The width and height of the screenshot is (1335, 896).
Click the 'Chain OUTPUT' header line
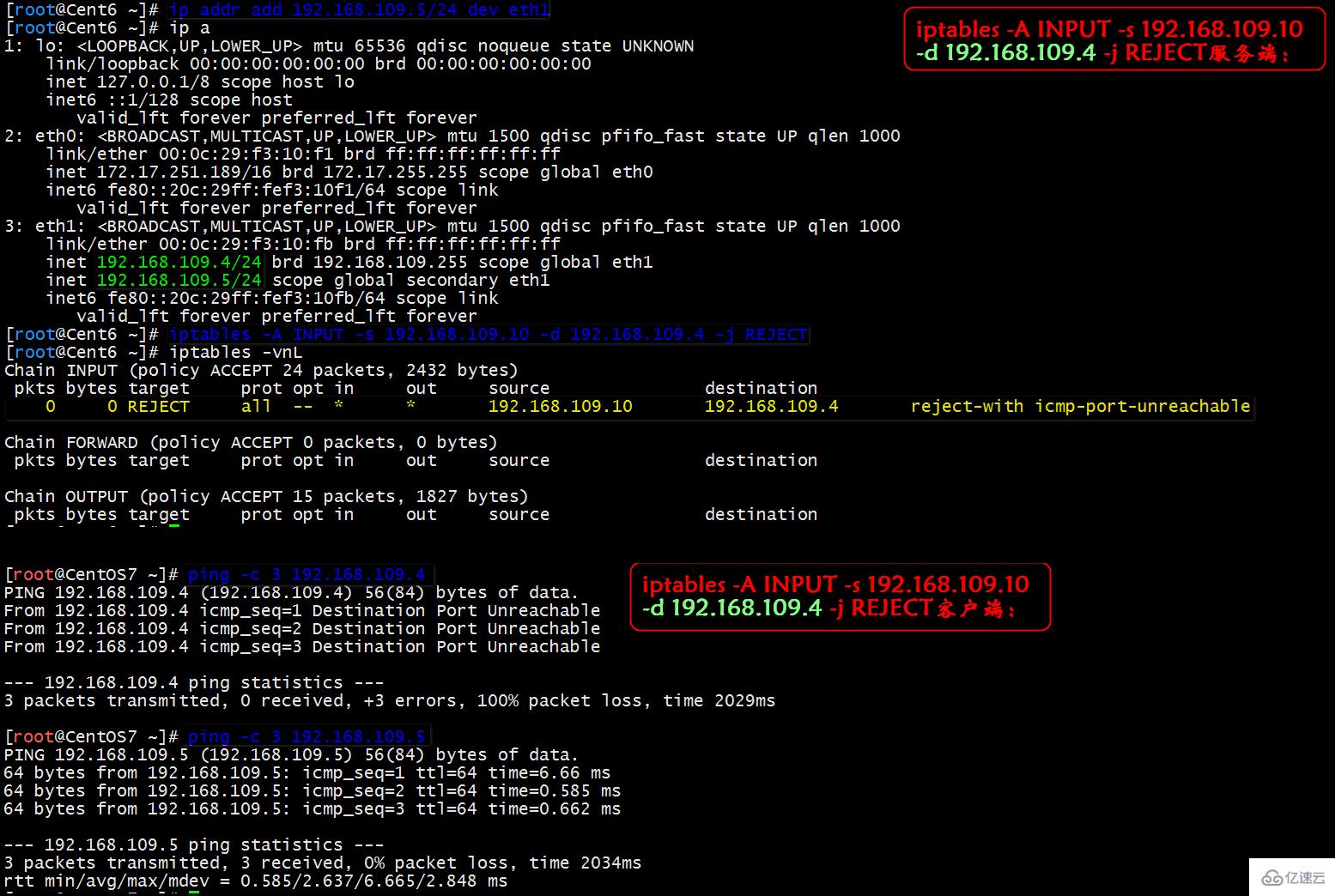pos(266,496)
